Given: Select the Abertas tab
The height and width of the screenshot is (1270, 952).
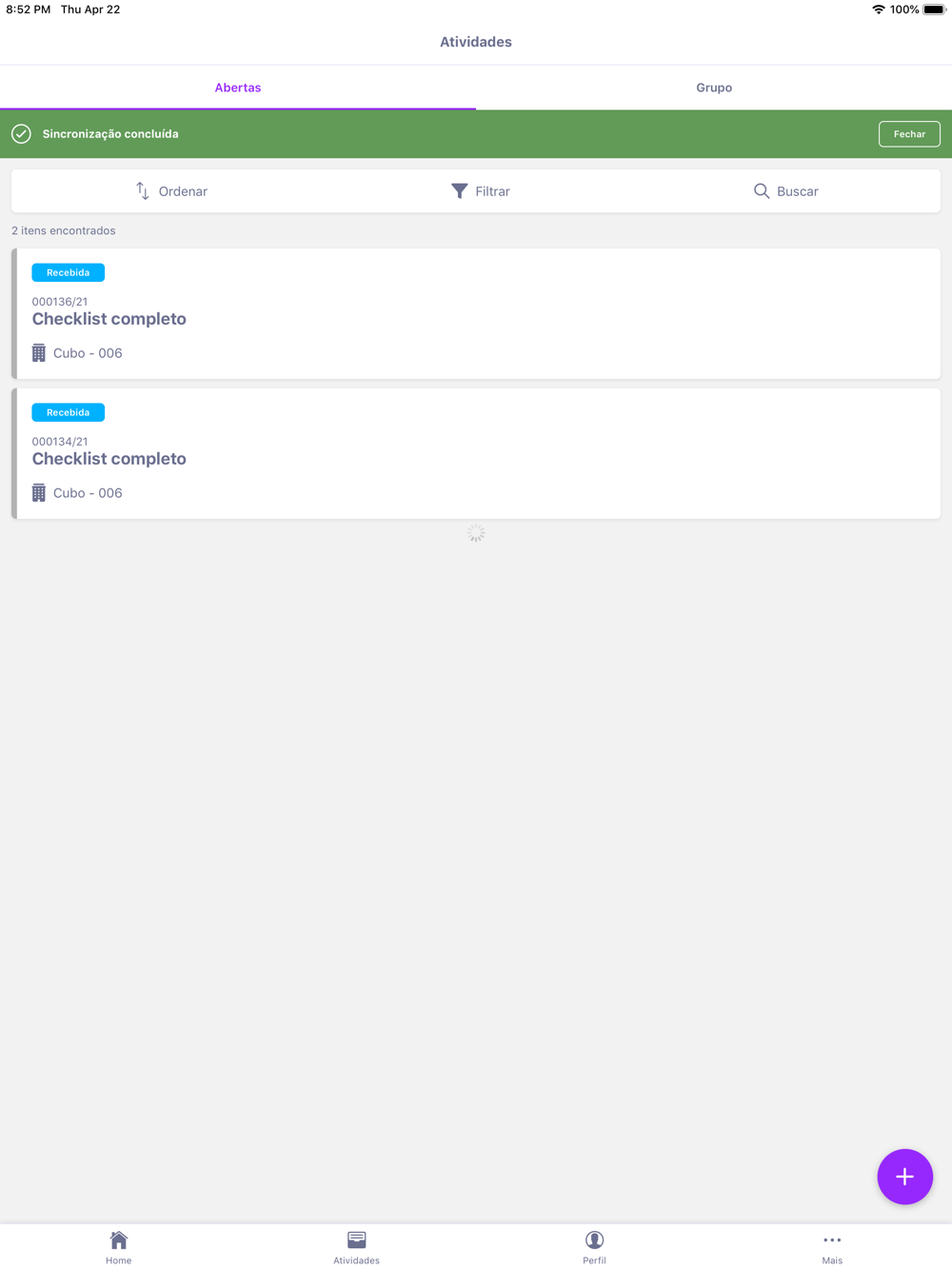Looking at the screenshot, I should (x=238, y=88).
